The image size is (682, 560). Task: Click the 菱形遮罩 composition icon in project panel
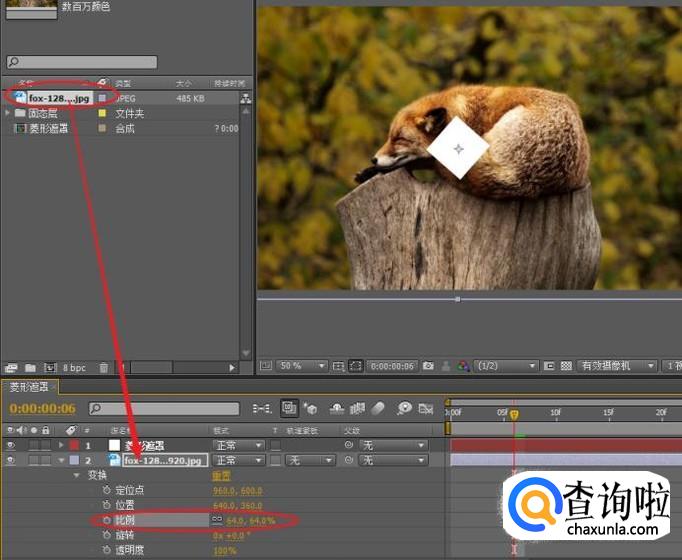coord(19,128)
